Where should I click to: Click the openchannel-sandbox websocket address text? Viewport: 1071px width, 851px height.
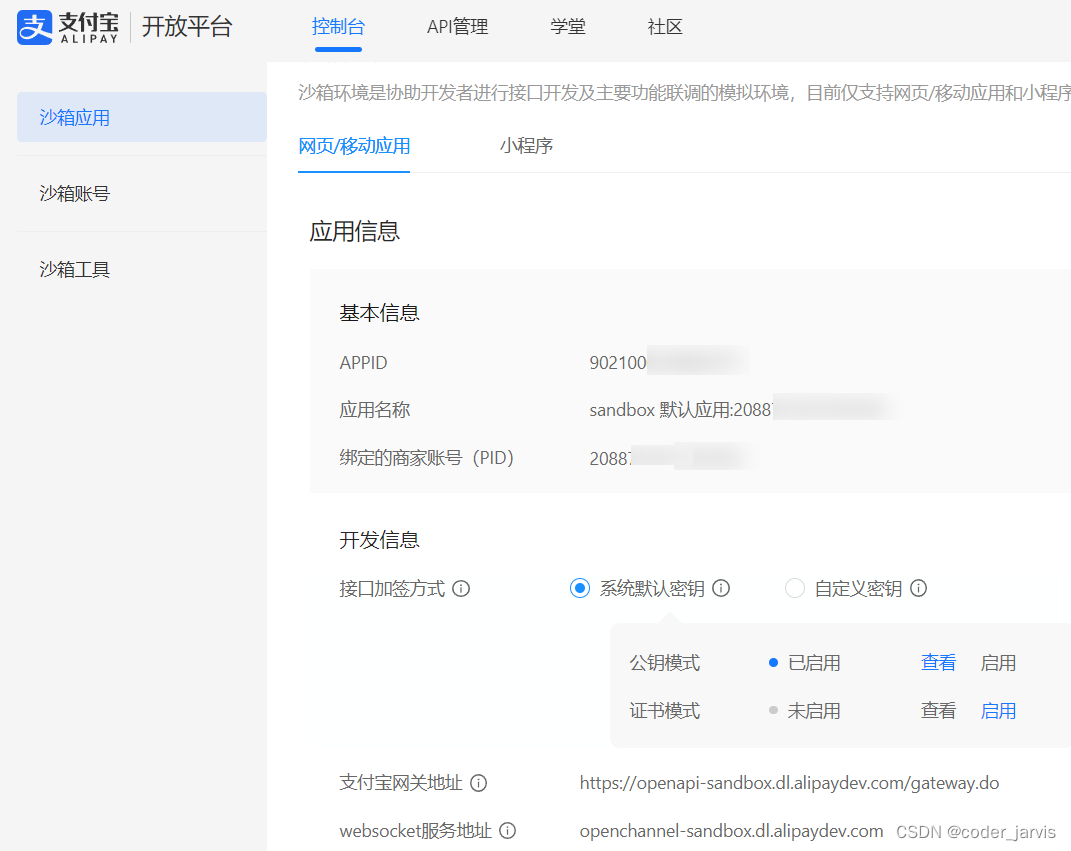731,831
